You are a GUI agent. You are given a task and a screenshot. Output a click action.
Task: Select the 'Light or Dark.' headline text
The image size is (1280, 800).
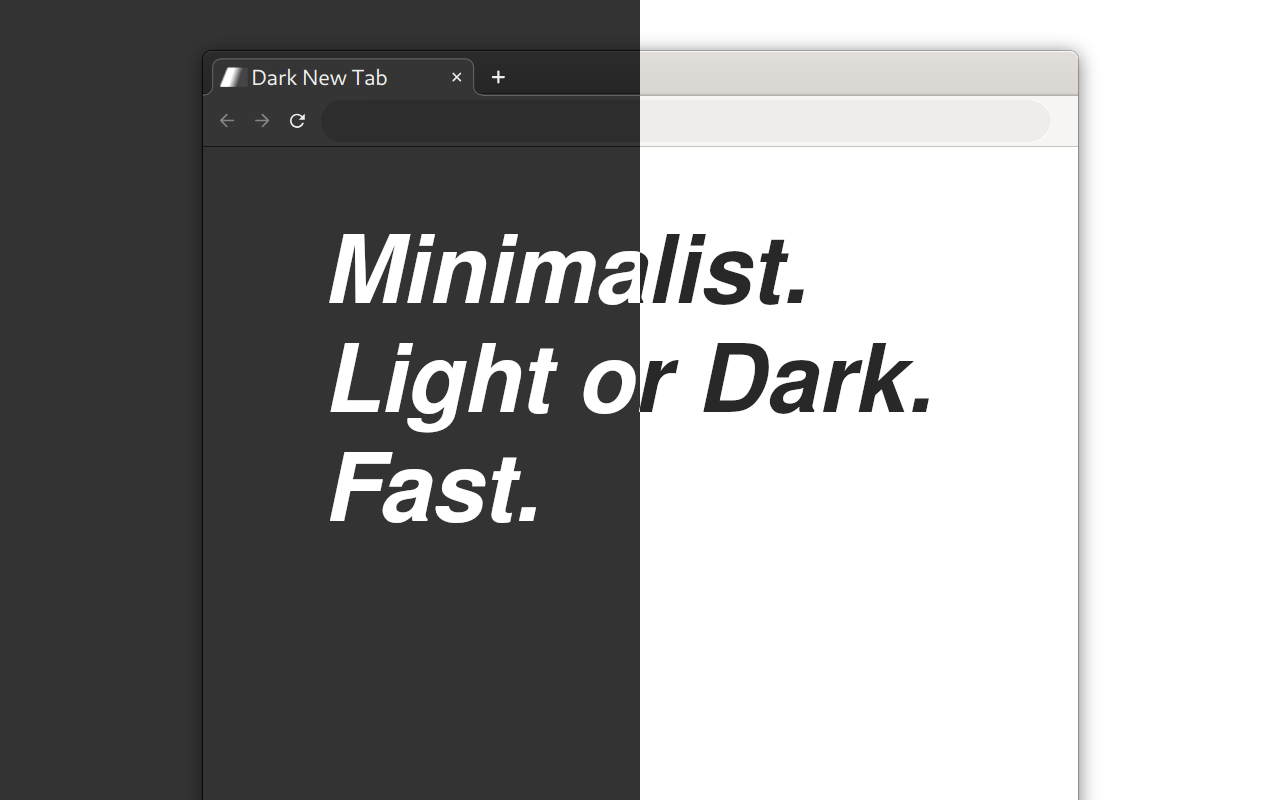click(628, 380)
